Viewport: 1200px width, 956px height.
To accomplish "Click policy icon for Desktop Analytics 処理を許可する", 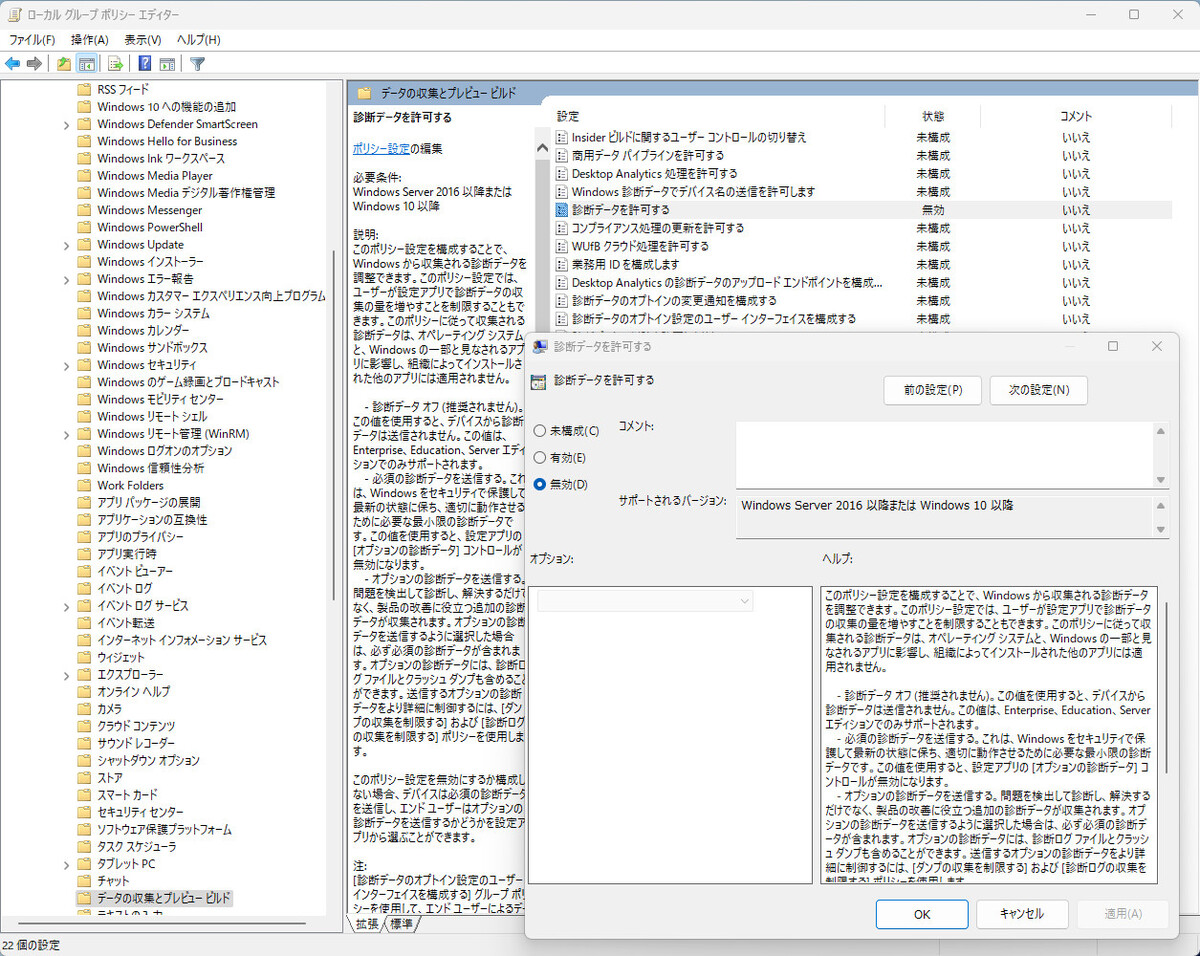I will tap(562, 173).
